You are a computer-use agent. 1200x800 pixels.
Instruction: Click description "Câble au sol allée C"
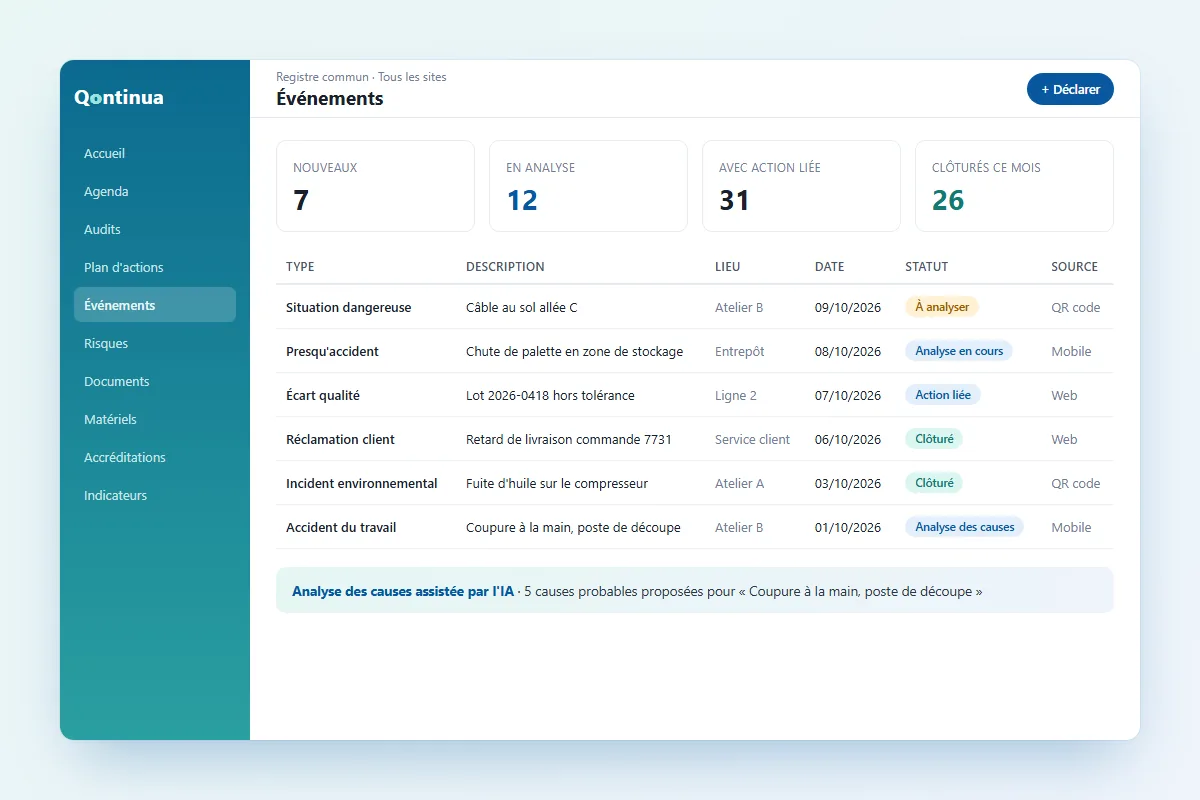pos(522,307)
